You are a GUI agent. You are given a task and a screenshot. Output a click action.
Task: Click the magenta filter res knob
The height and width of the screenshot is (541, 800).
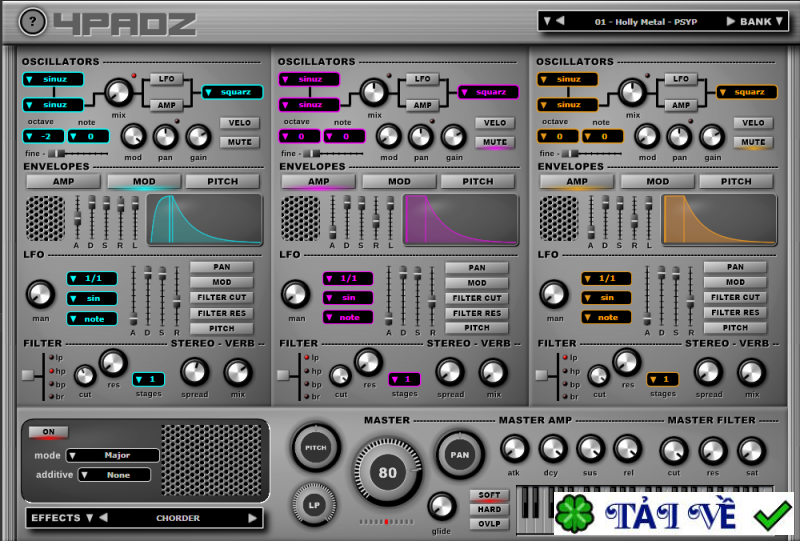tap(368, 362)
